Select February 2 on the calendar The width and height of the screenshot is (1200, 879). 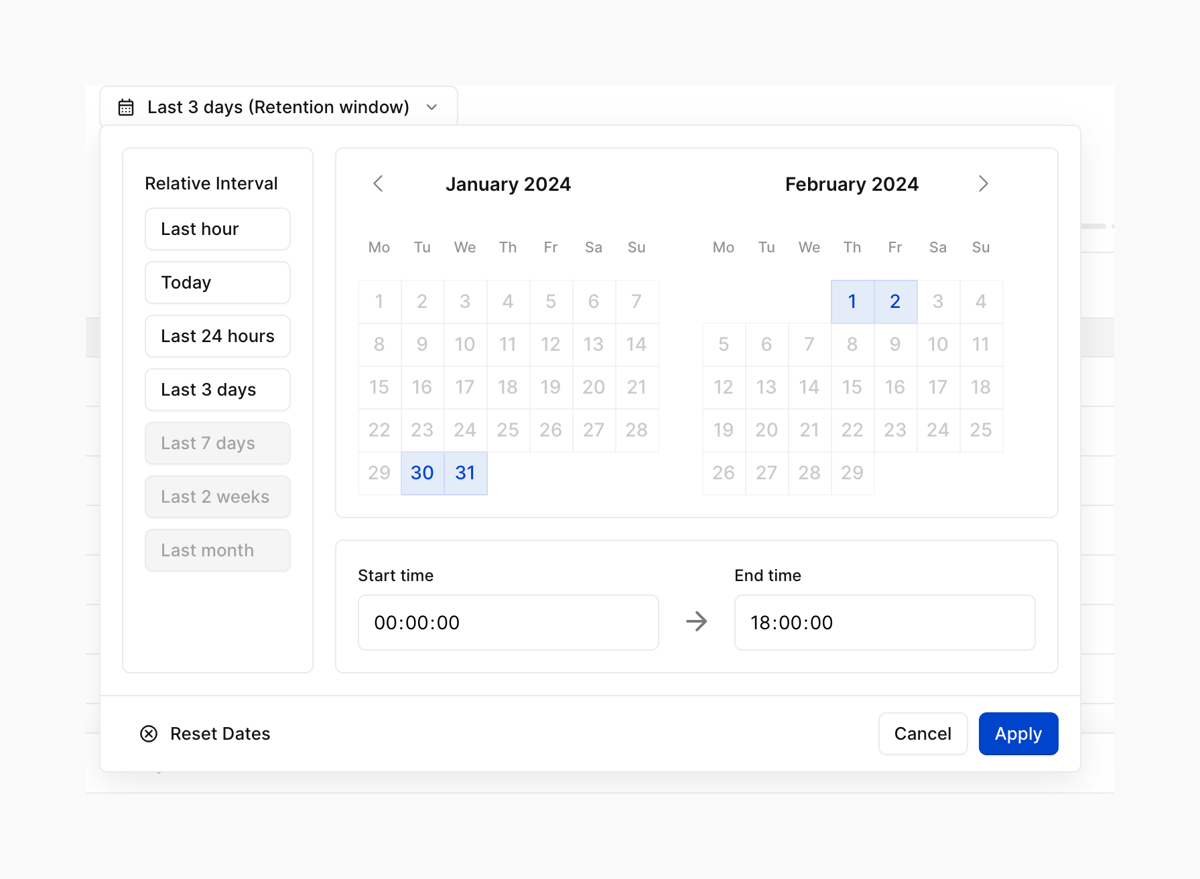[x=895, y=301]
